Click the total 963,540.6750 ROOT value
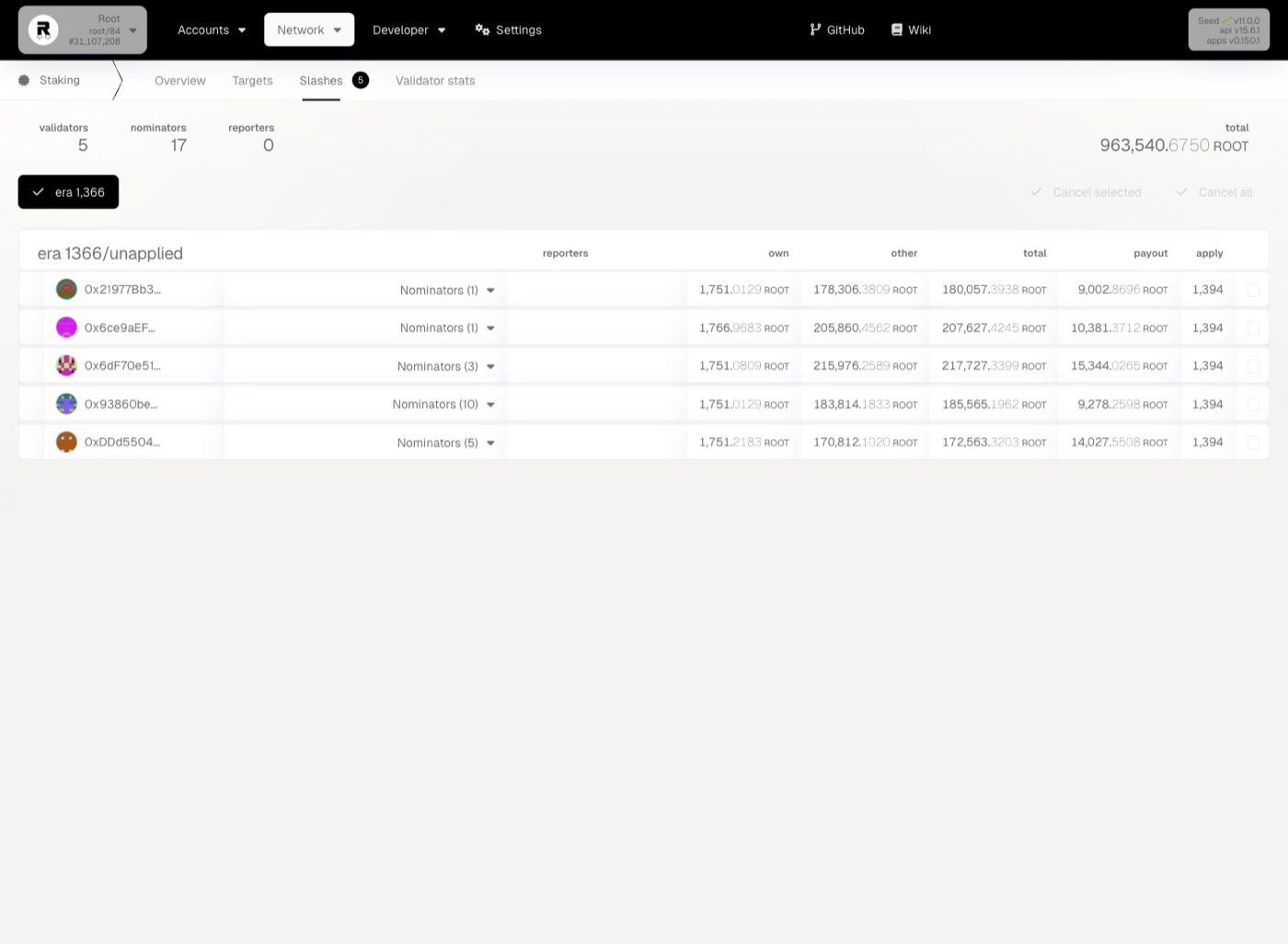The height and width of the screenshot is (944, 1288). tap(1174, 145)
